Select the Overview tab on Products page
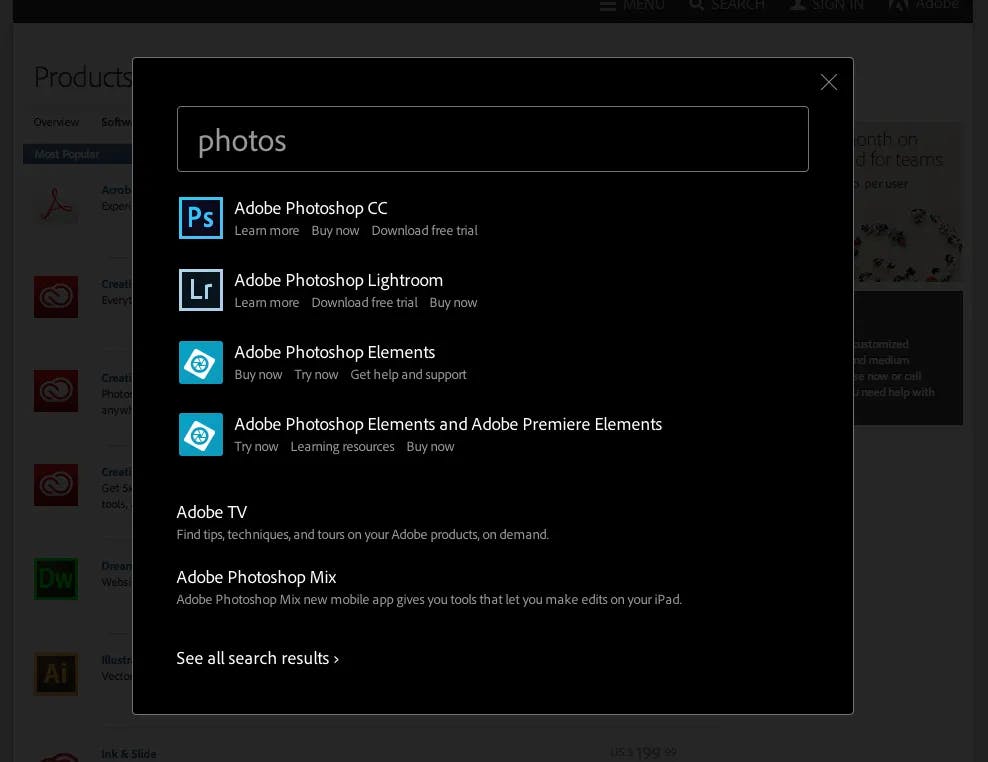This screenshot has width=988, height=762. pyautogui.click(x=56, y=122)
